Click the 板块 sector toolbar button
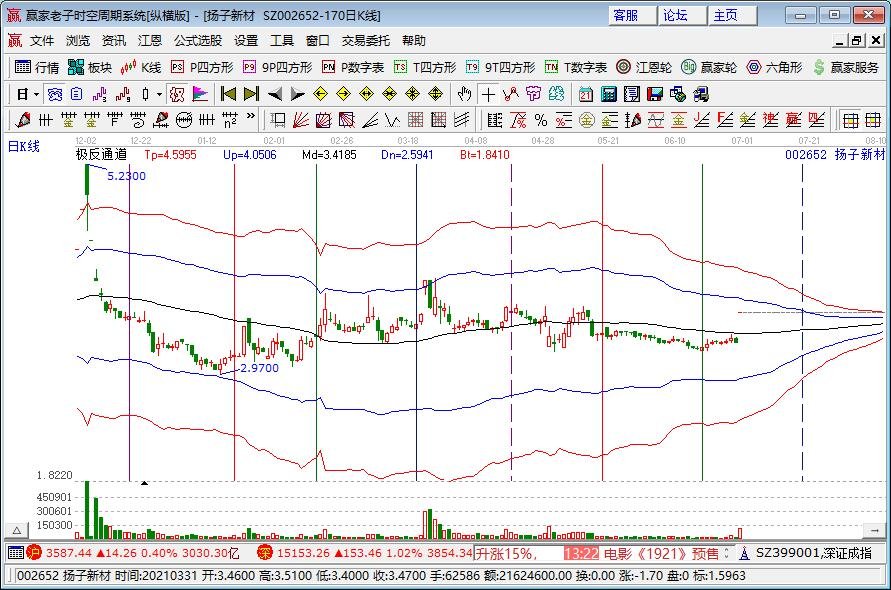The height and width of the screenshot is (590, 891). pyautogui.click(x=89, y=67)
